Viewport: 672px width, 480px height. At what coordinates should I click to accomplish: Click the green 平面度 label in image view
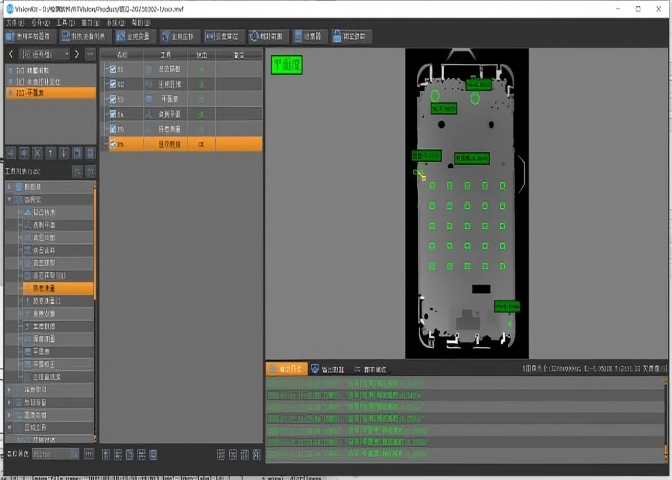286,65
